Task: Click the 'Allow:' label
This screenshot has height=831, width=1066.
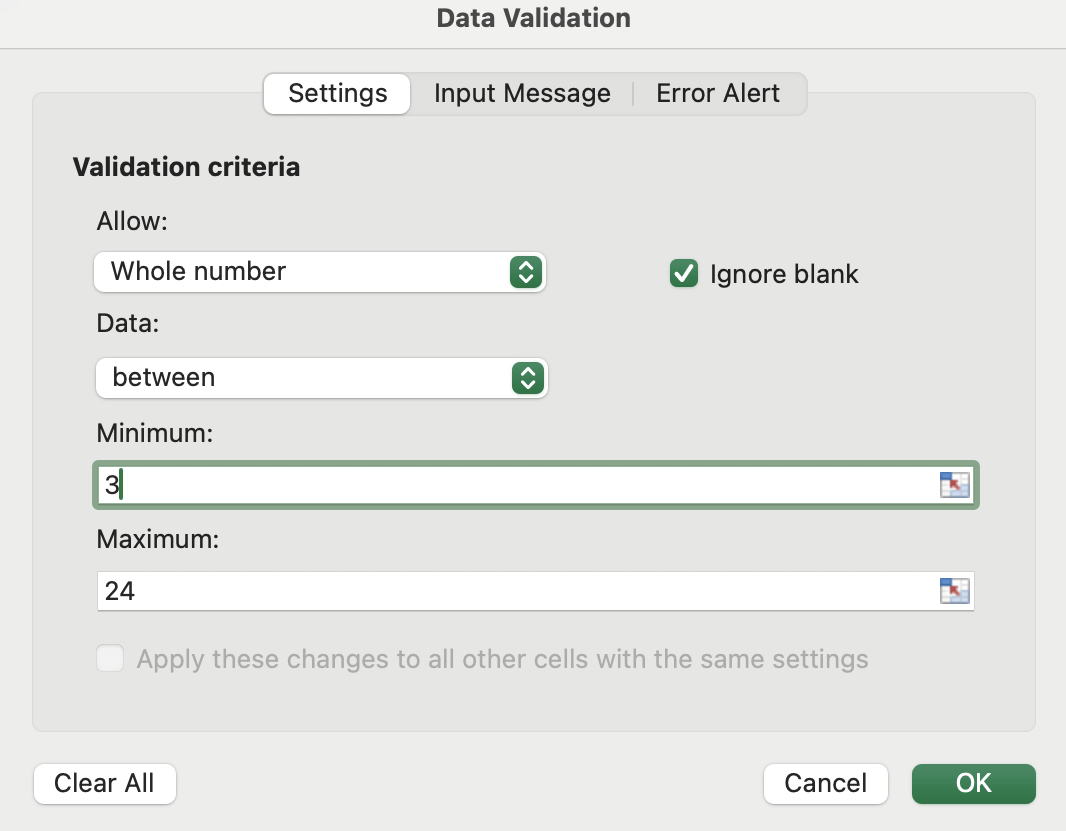Action: (x=132, y=221)
